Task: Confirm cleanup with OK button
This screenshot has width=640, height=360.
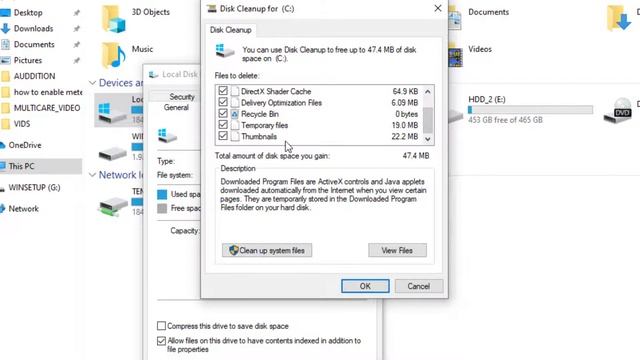Action: coord(365,286)
